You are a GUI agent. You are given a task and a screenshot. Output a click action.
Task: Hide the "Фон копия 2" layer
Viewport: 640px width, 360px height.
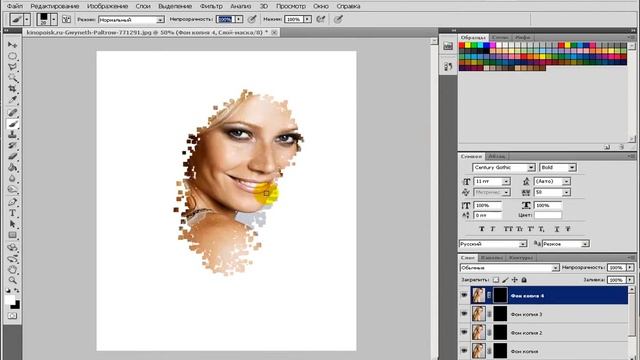(464, 332)
